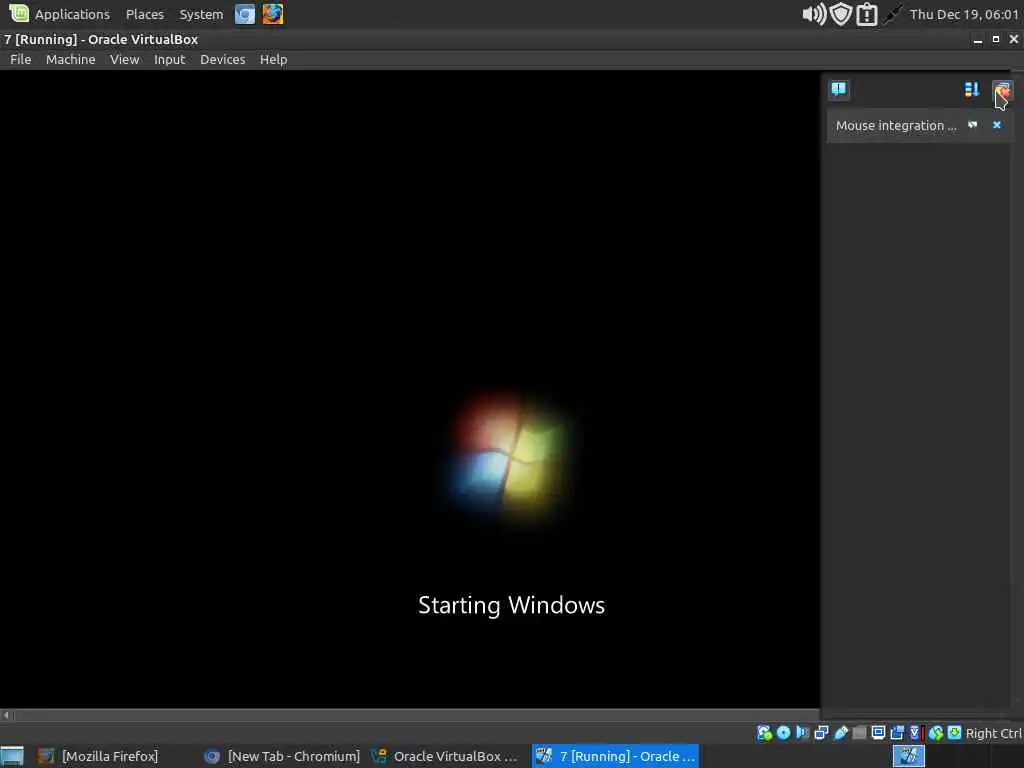Launch Chromium from the top panel launcher
The image size is (1024, 768).
(x=245, y=14)
